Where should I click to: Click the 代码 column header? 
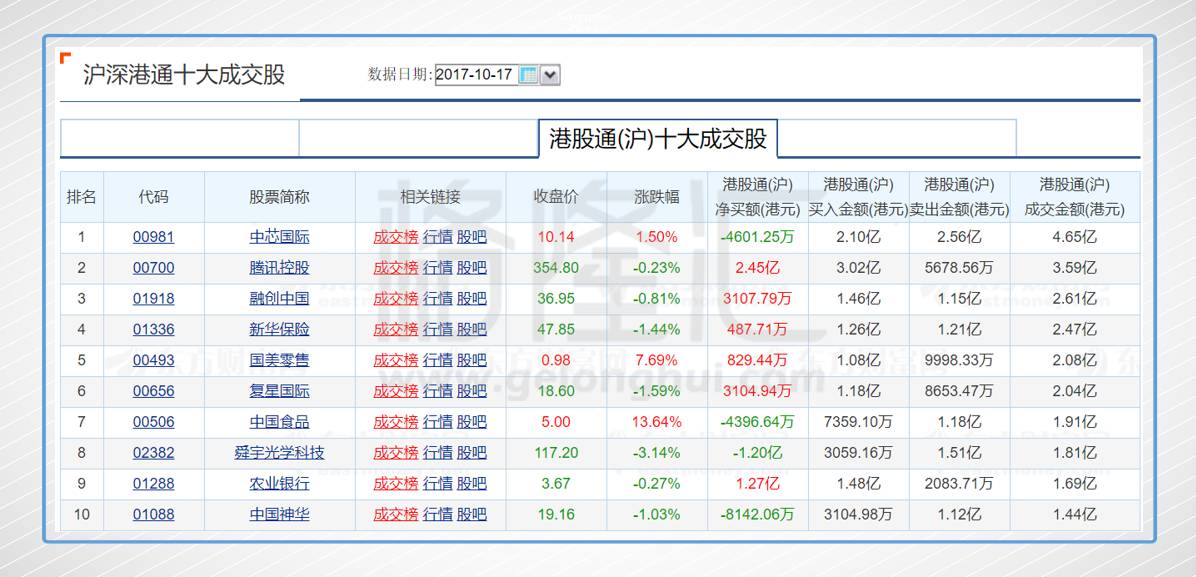click(x=153, y=197)
